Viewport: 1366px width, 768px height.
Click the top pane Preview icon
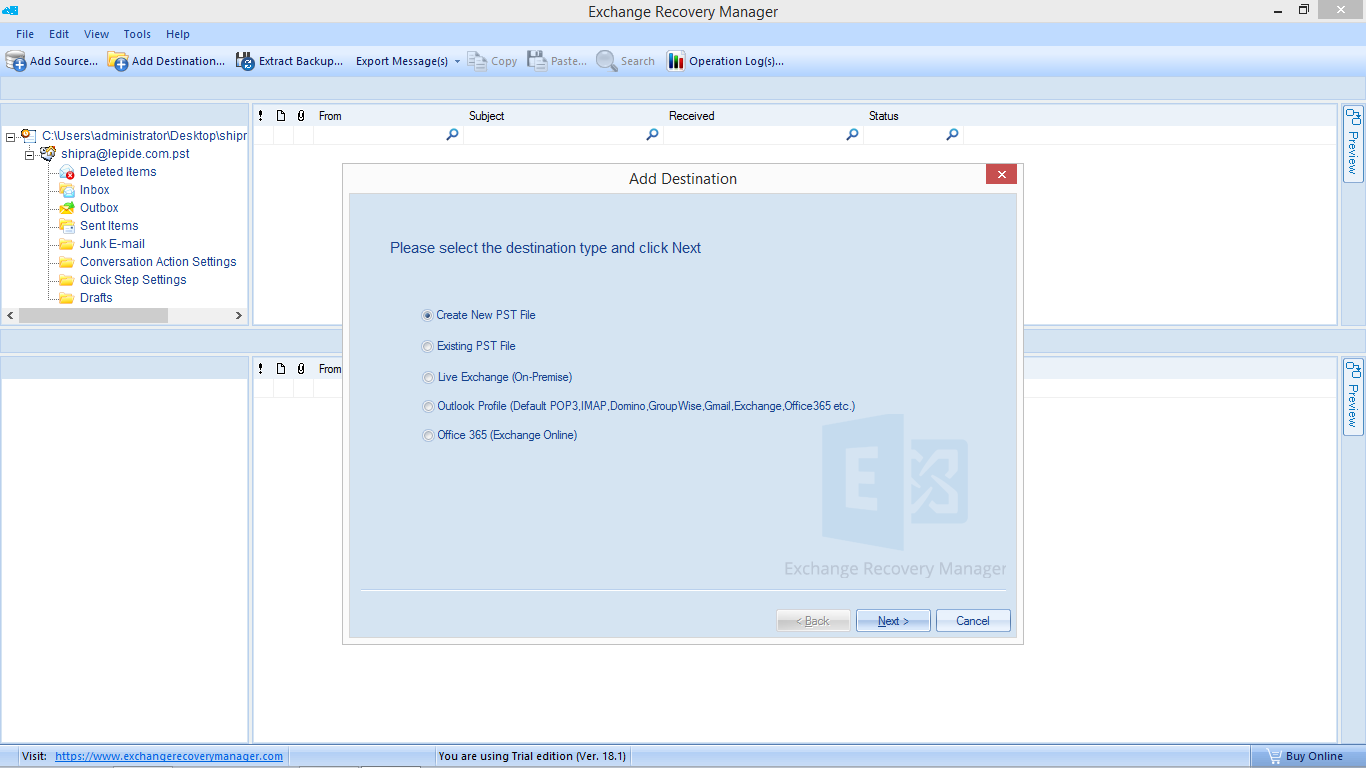click(x=1353, y=118)
